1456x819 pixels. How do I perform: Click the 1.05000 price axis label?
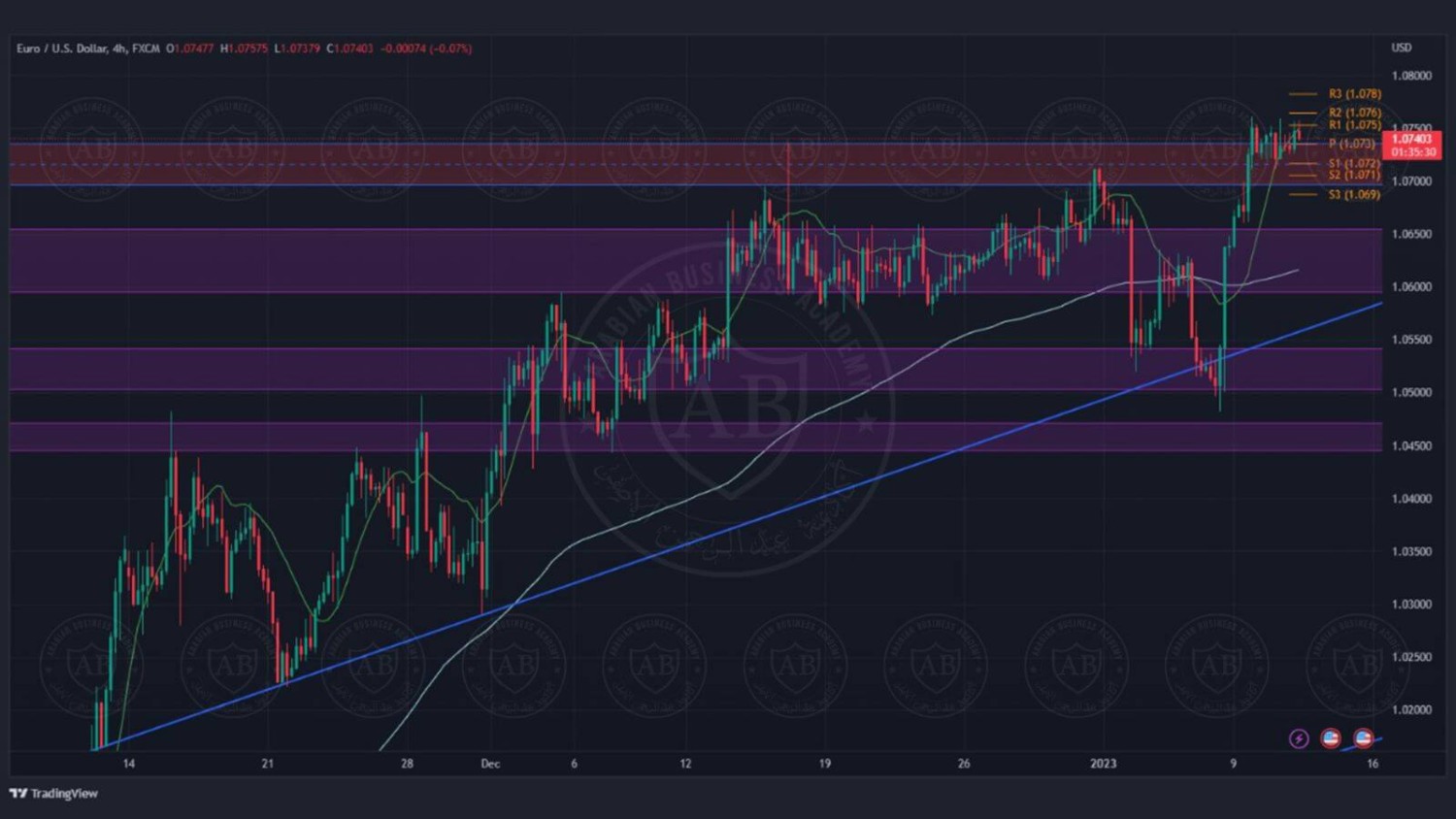(1411, 393)
